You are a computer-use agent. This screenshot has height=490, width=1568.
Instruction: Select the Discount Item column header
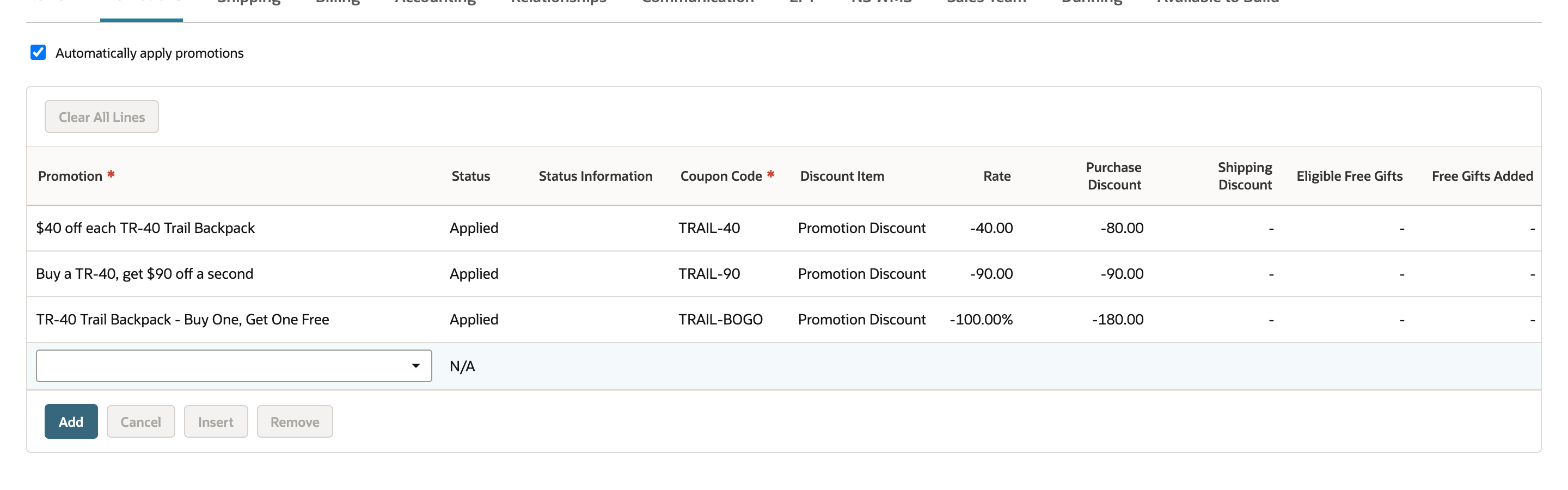pos(842,176)
